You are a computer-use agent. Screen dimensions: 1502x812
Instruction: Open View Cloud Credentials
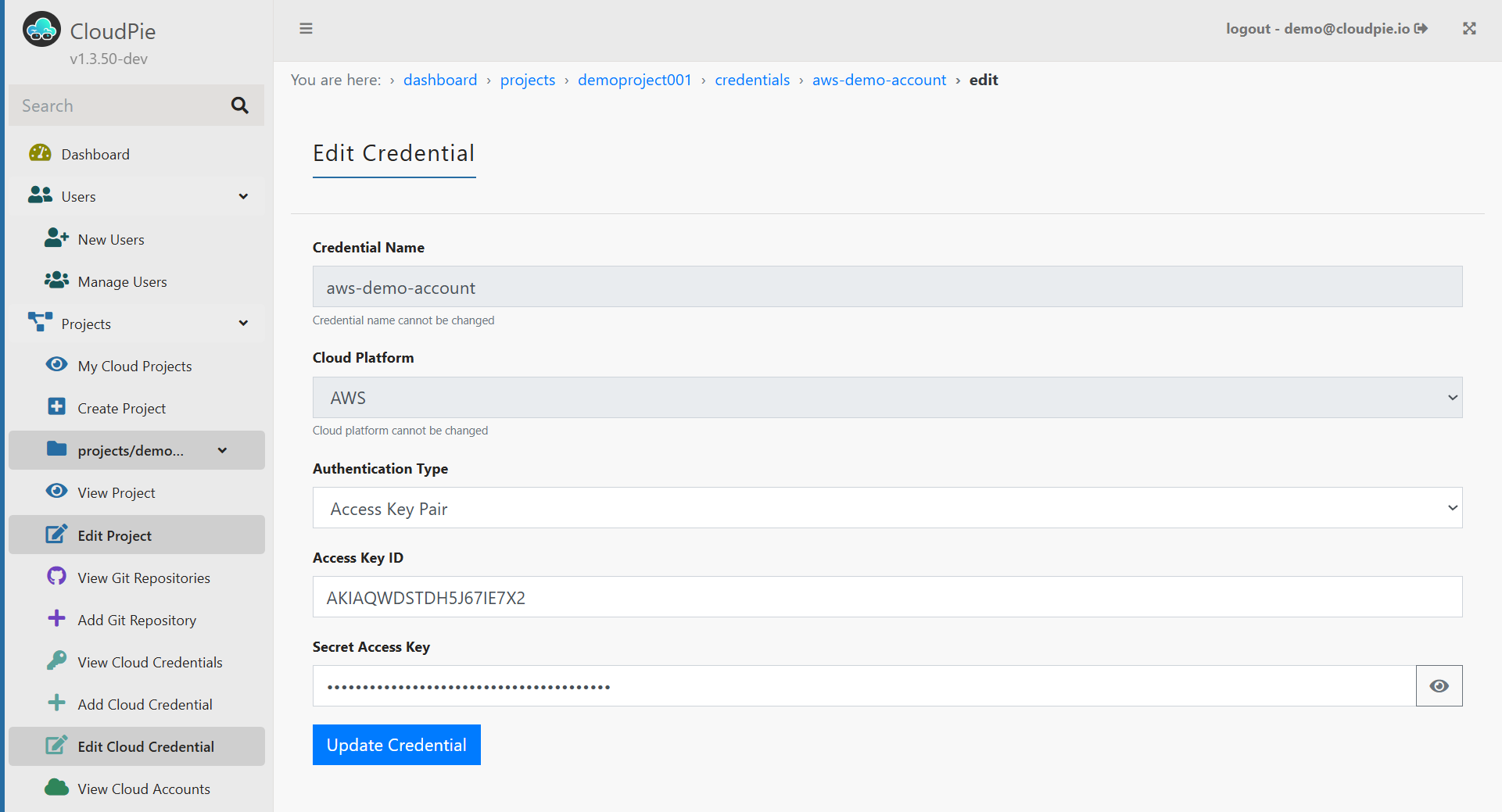click(136, 662)
